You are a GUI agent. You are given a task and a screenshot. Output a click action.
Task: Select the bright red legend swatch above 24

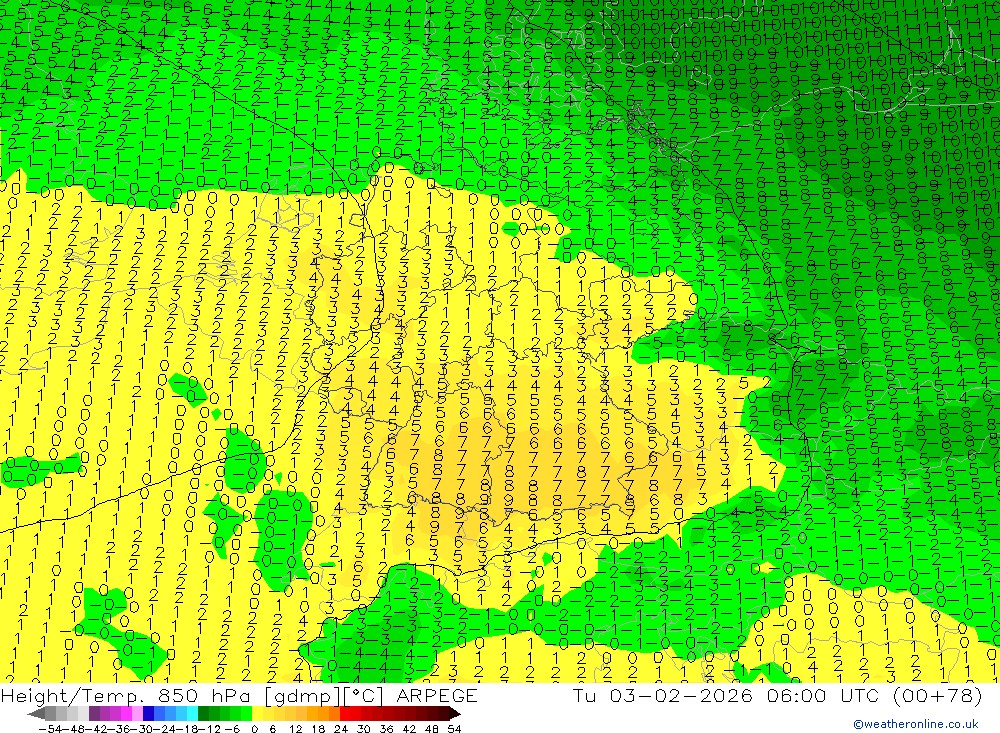tap(345, 714)
